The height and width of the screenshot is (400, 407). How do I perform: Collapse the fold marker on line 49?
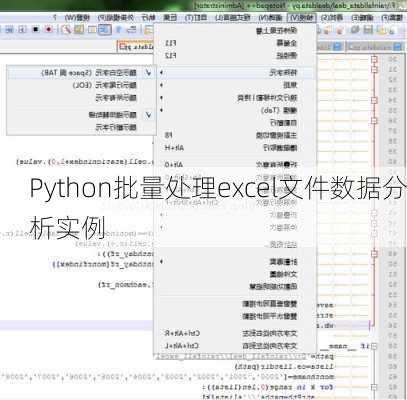point(374,253)
